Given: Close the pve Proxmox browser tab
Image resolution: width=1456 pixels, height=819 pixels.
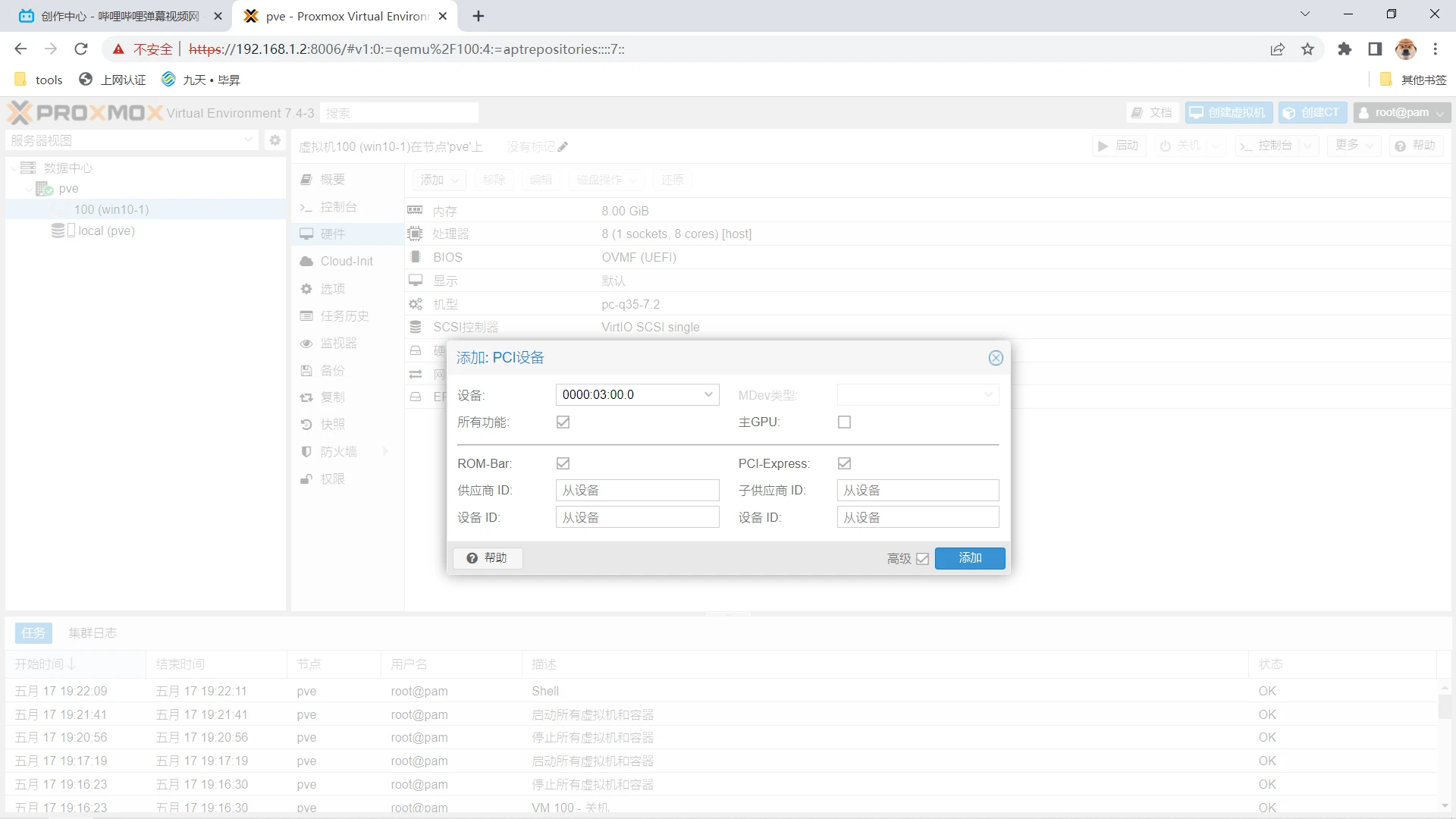Looking at the screenshot, I should click(443, 16).
